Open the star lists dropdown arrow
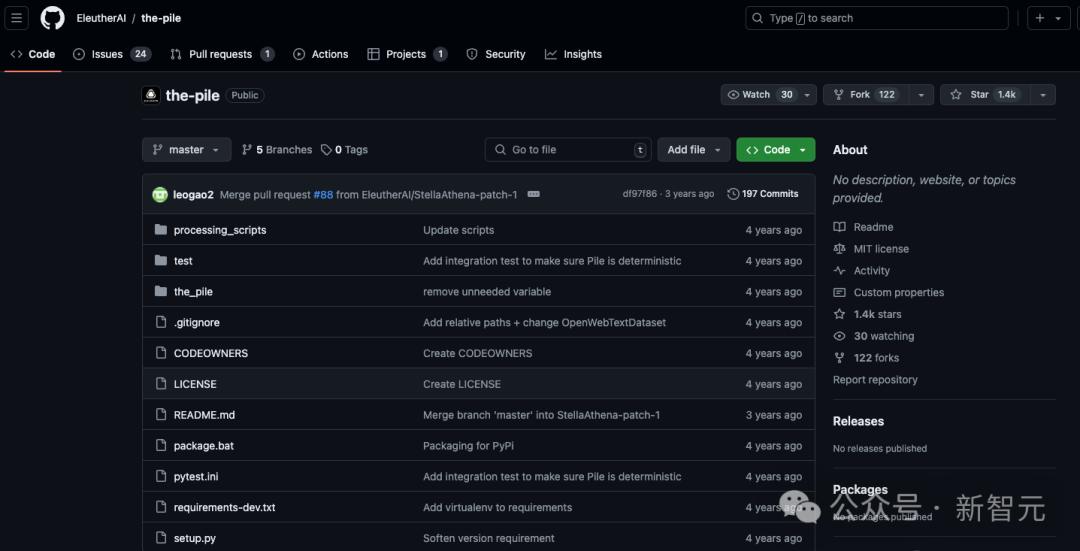The width and height of the screenshot is (1080, 551). point(1042,95)
